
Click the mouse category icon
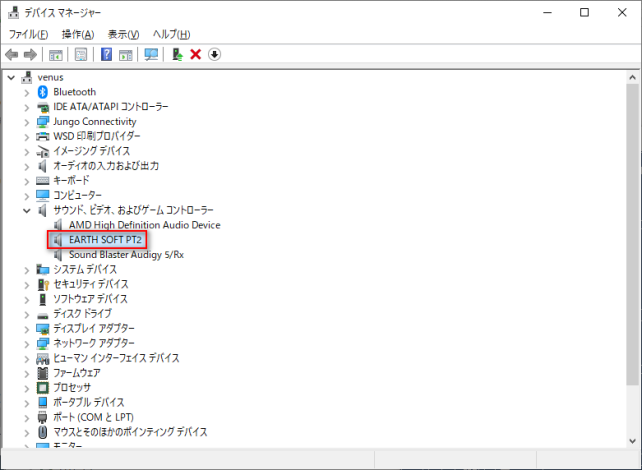coord(43,432)
